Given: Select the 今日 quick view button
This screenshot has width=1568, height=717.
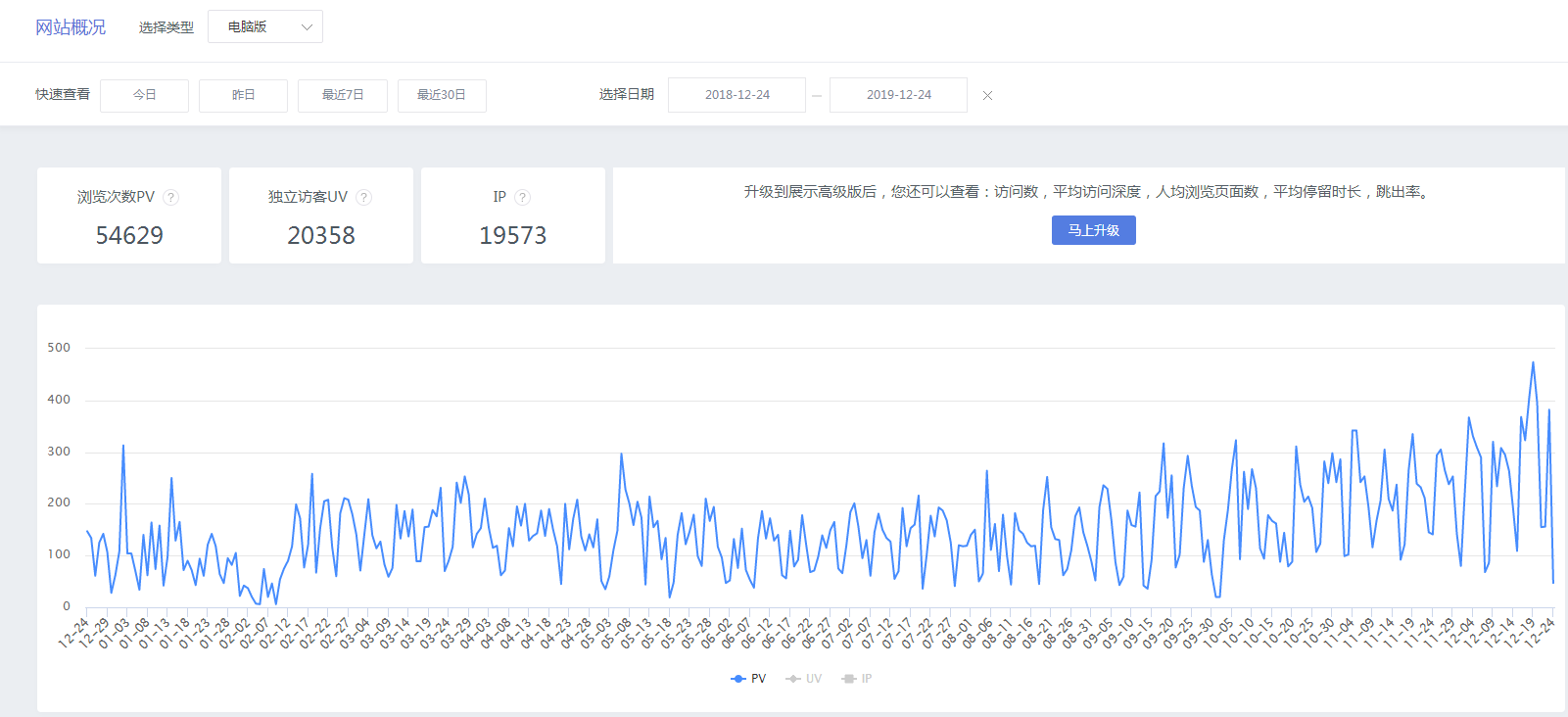Looking at the screenshot, I should coord(144,95).
